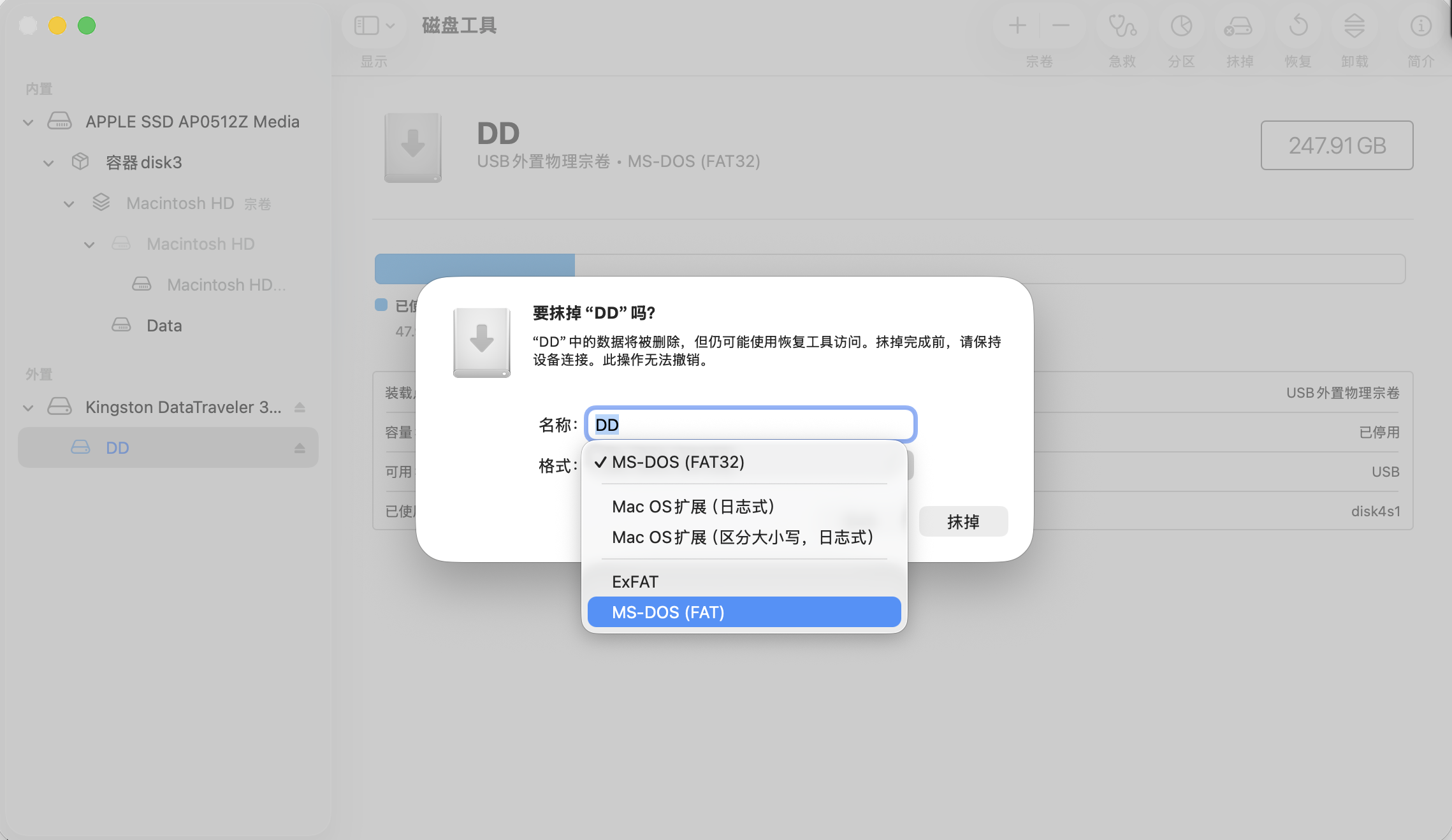Collapse the APPLE SSD AP0512Z Media entry
Screen dimensions: 1452x840
[x=28, y=122]
